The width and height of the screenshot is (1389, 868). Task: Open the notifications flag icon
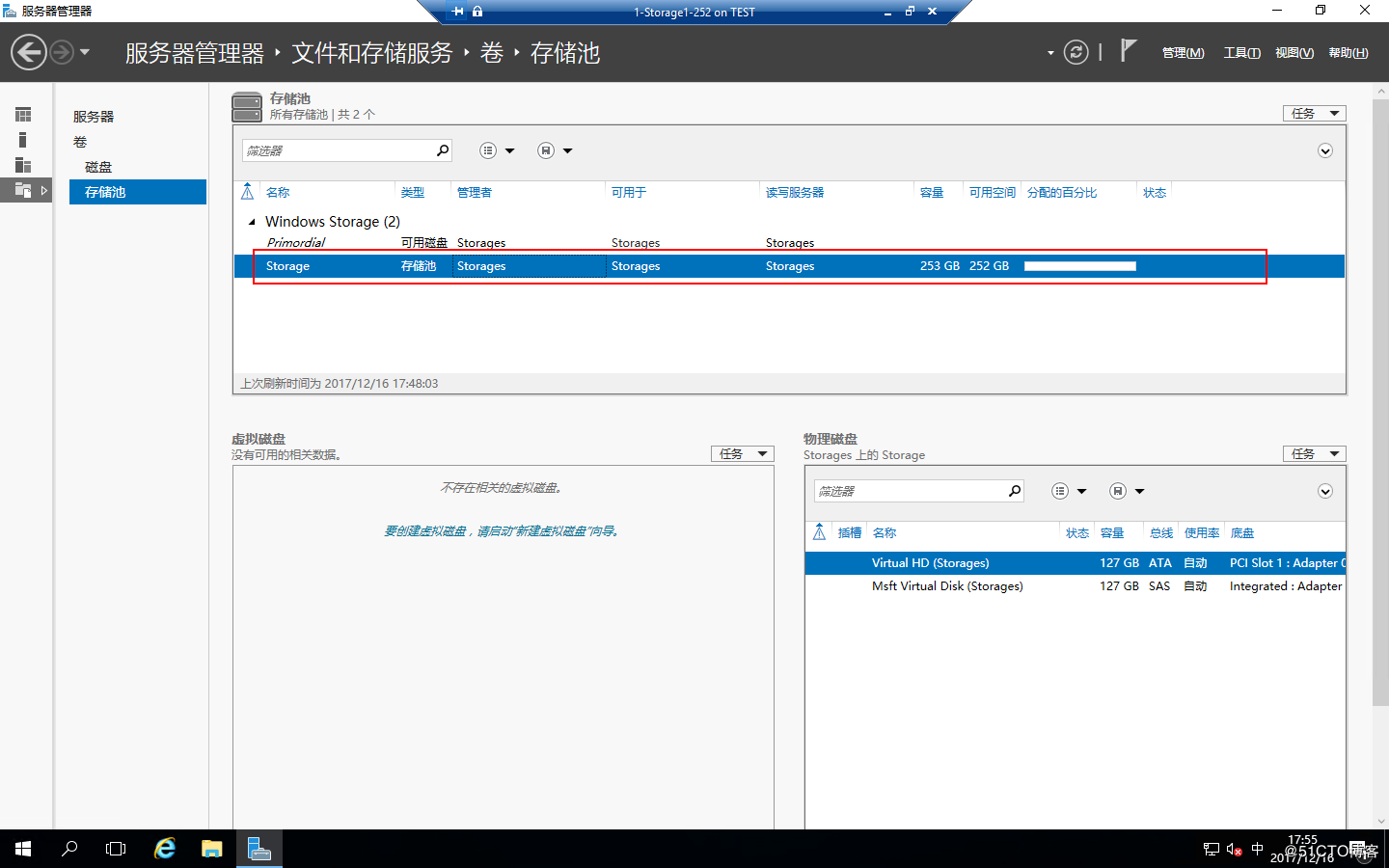[x=1128, y=51]
